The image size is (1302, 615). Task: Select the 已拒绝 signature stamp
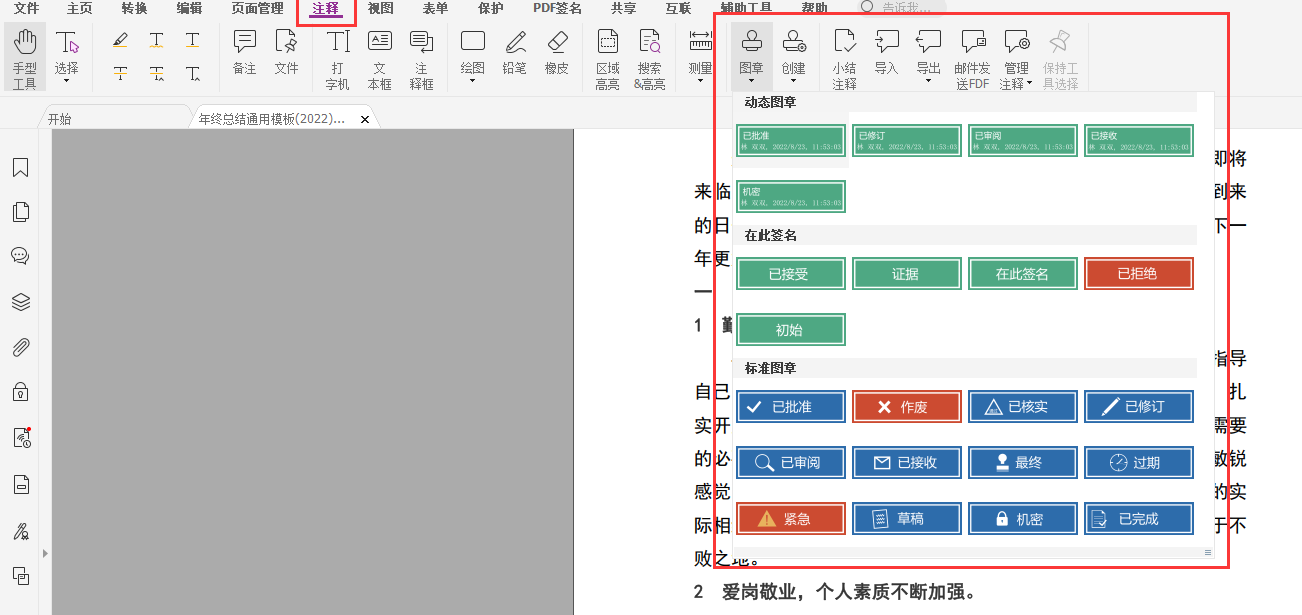[x=1138, y=273]
